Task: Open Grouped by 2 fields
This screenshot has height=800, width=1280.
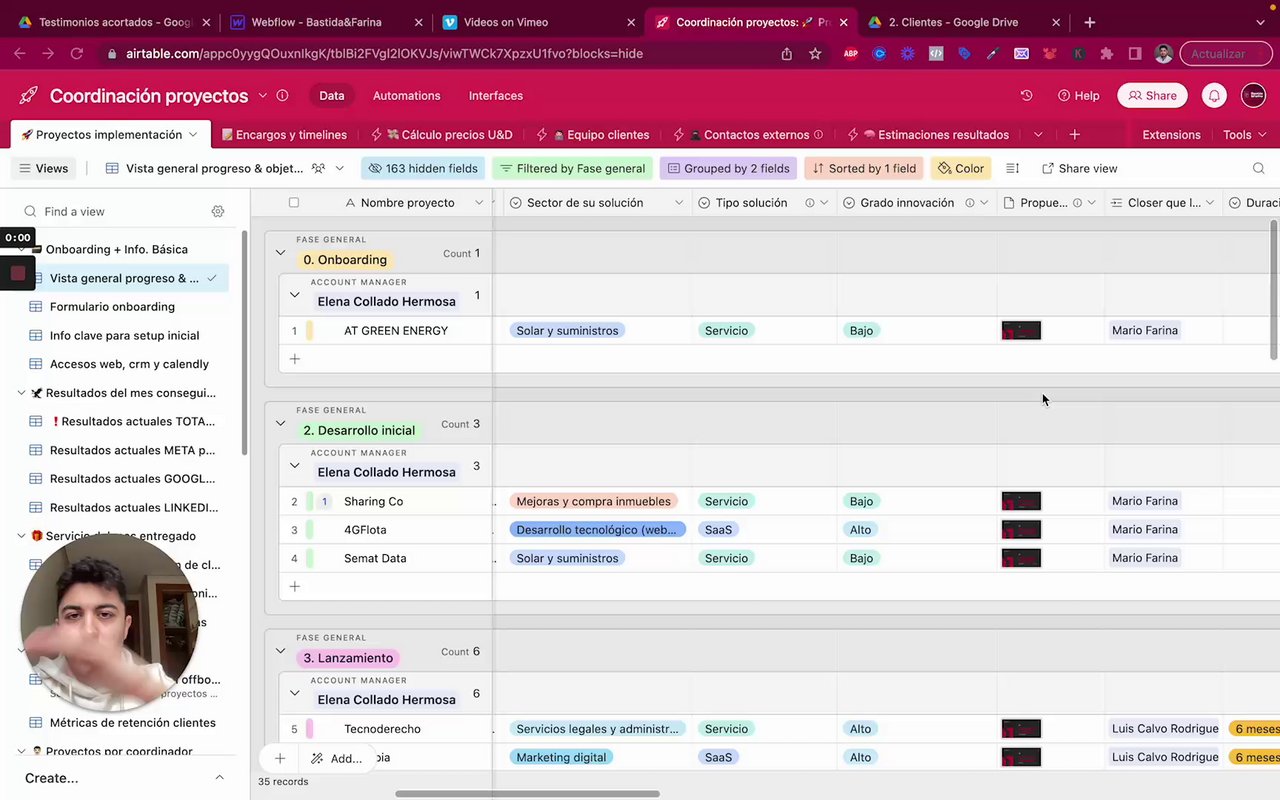Action: [728, 169]
